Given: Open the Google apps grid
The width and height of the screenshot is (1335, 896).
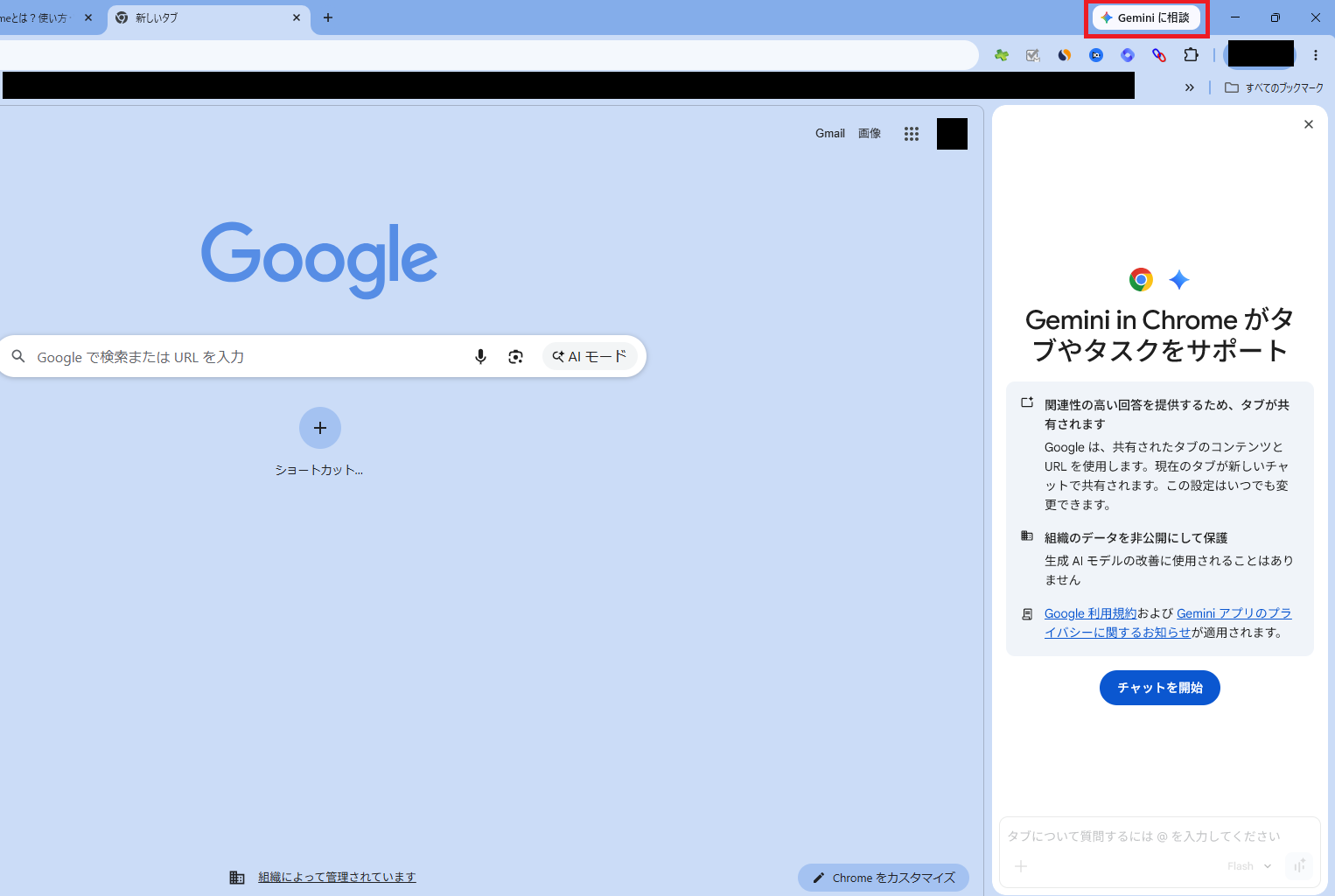Looking at the screenshot, I should coord(912,134).
